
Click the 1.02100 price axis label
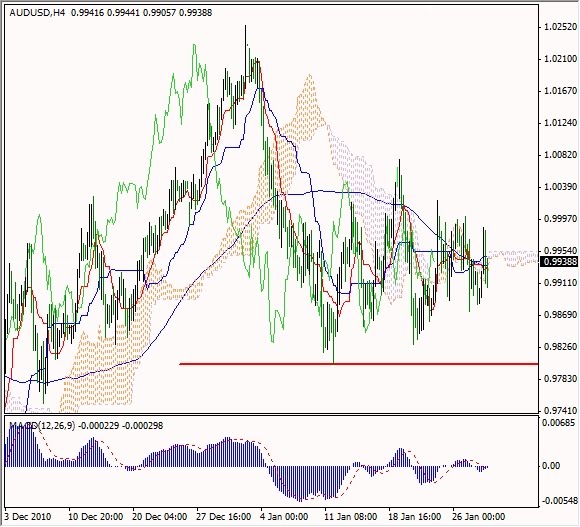(560, 59)
